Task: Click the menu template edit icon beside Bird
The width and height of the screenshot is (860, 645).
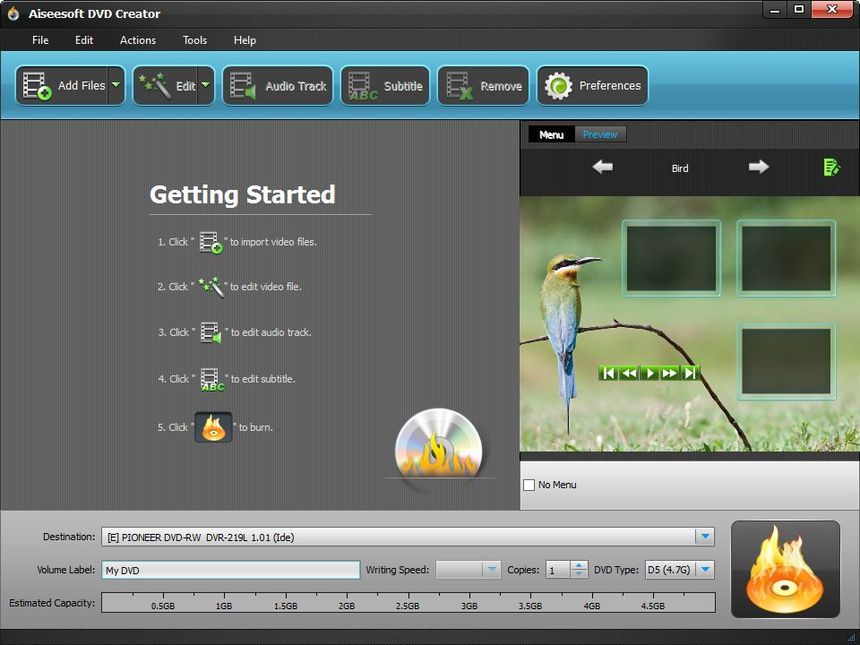Action: [x=831, y=167]
